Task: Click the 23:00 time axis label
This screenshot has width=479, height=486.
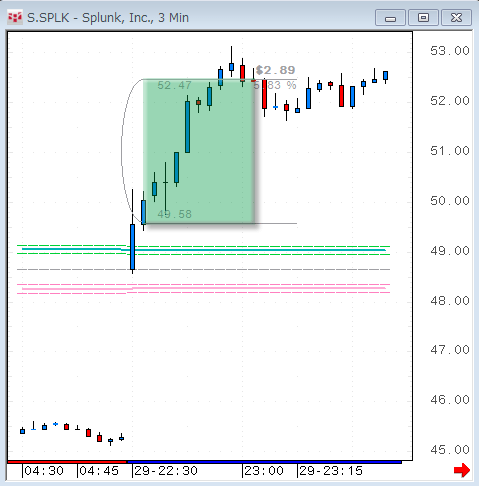Action: [x=264, y=471]
